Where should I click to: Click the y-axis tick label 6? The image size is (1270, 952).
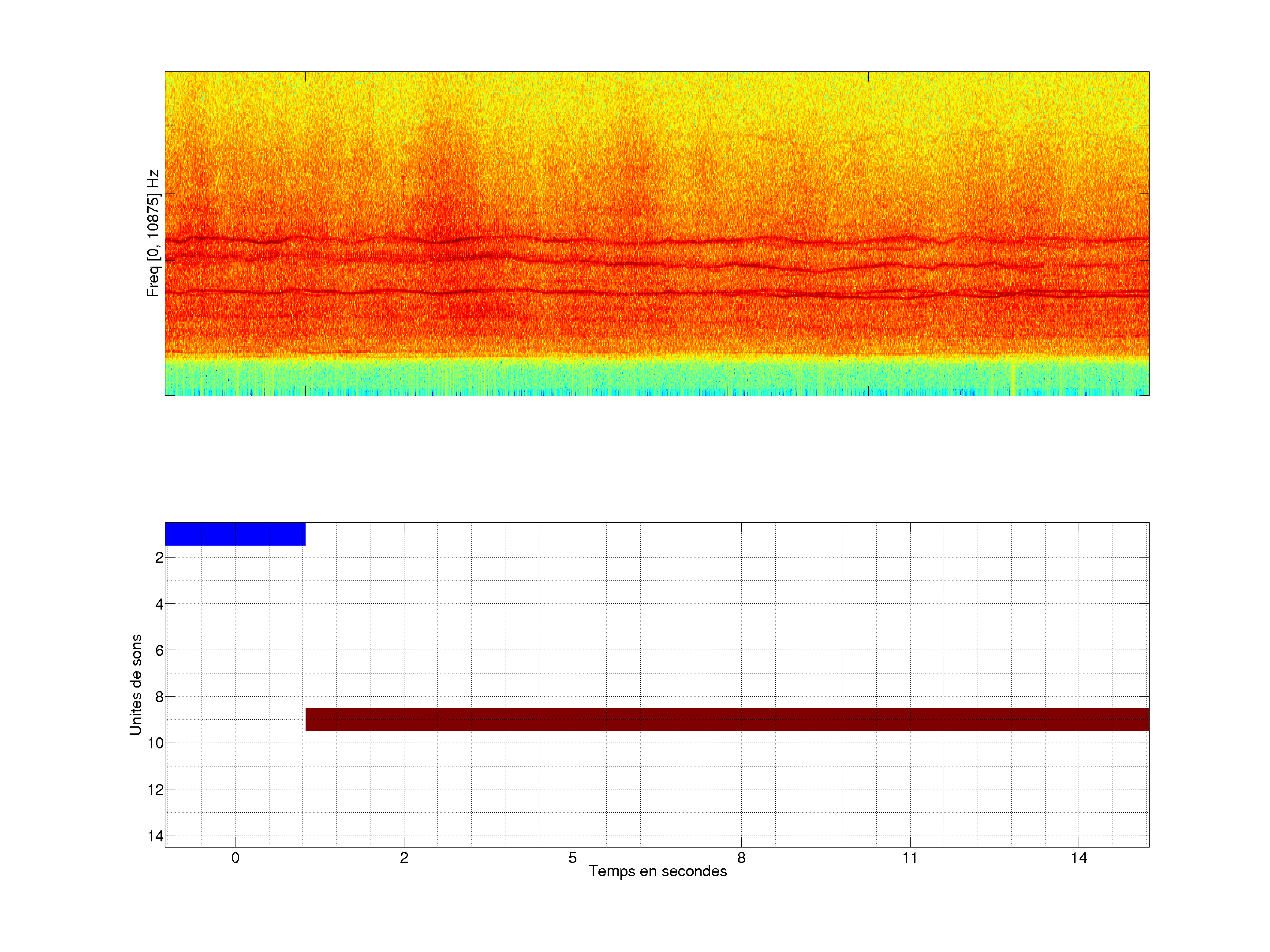coord(159,651)
